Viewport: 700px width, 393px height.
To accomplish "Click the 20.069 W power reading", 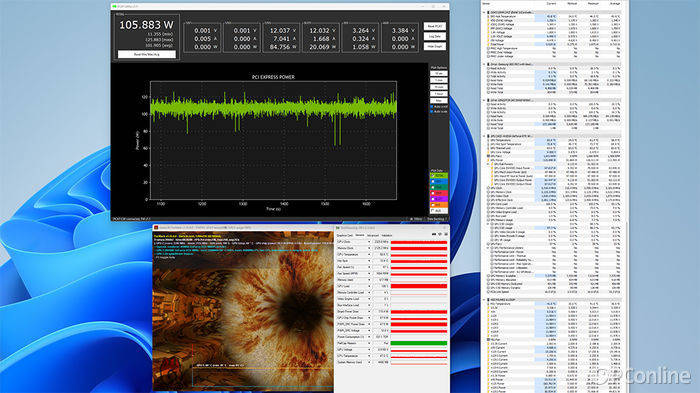I will click(x=322, y=46).
